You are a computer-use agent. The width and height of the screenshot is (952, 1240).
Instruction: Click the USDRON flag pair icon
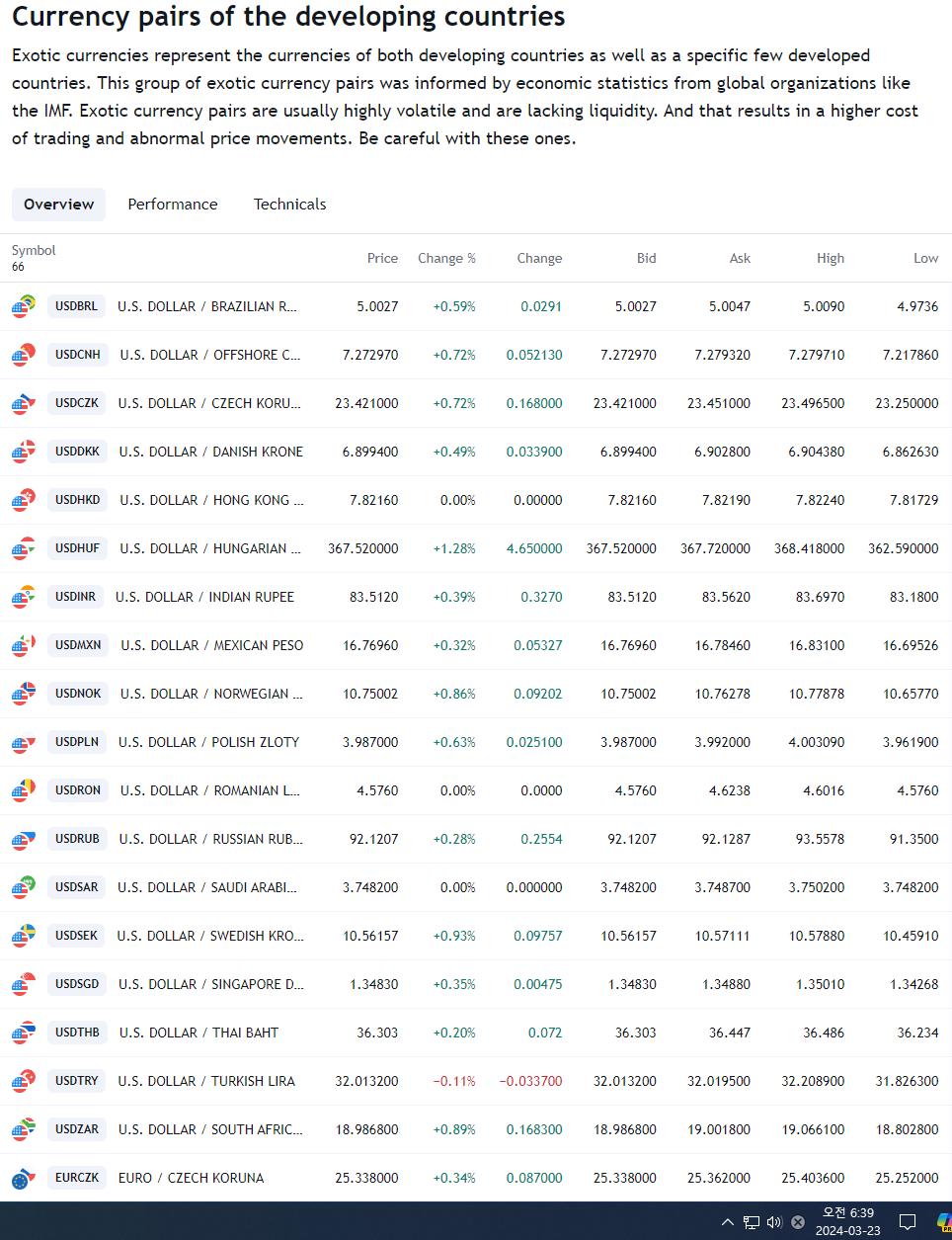click(x=24, y=790)
